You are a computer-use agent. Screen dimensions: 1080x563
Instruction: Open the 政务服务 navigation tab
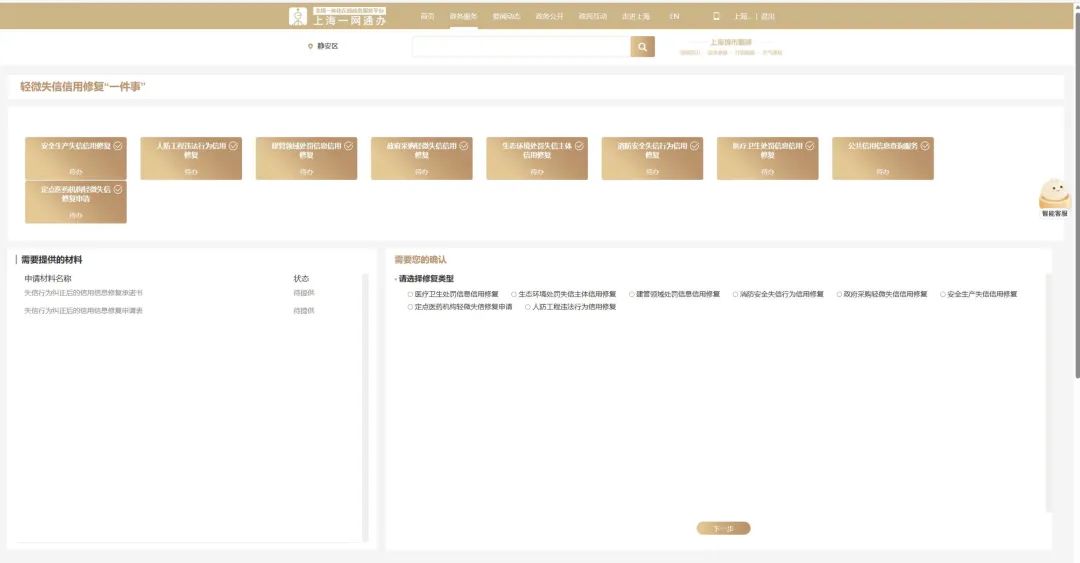(x=463, y=16)
